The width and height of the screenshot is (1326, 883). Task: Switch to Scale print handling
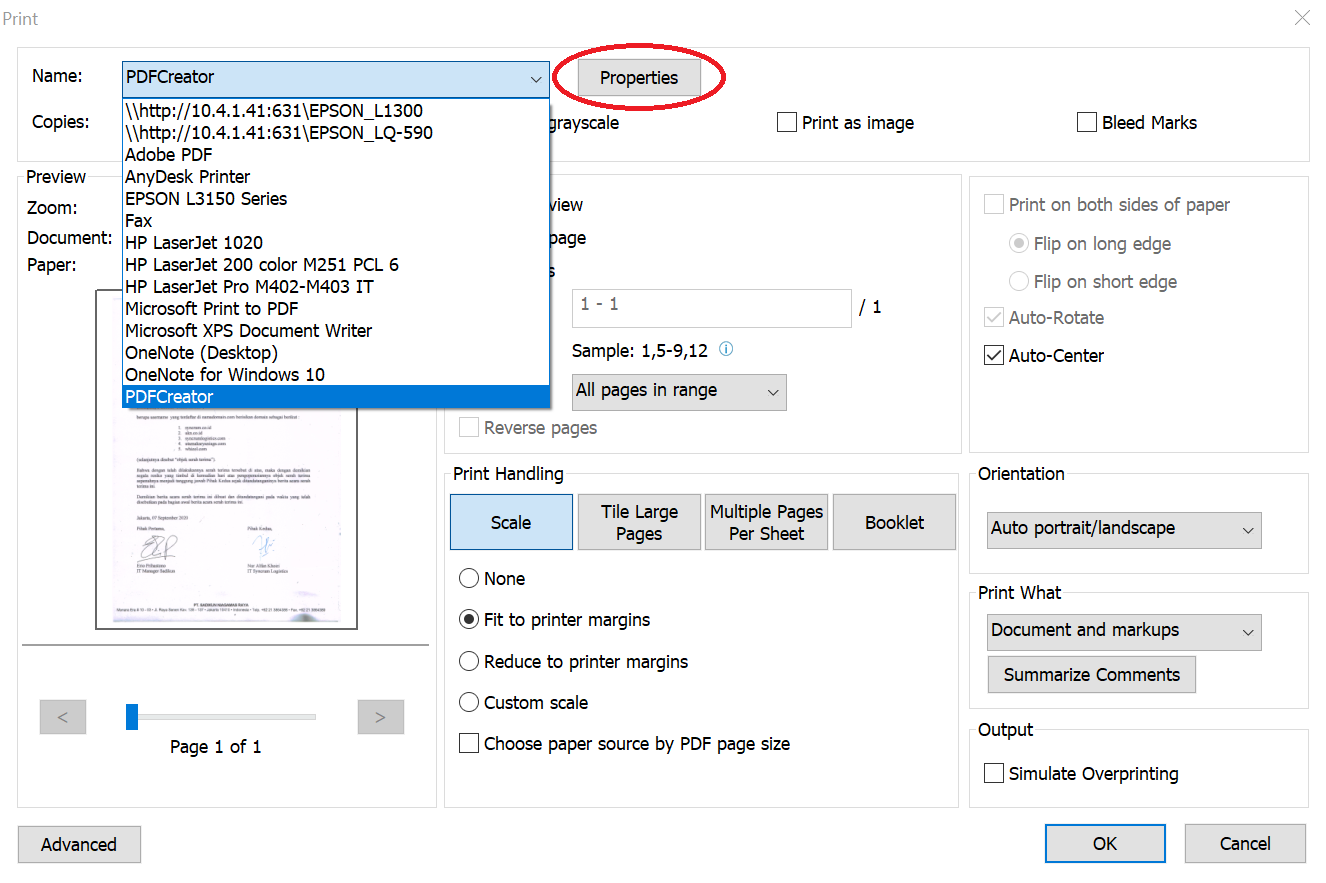[x=511, y=522]
